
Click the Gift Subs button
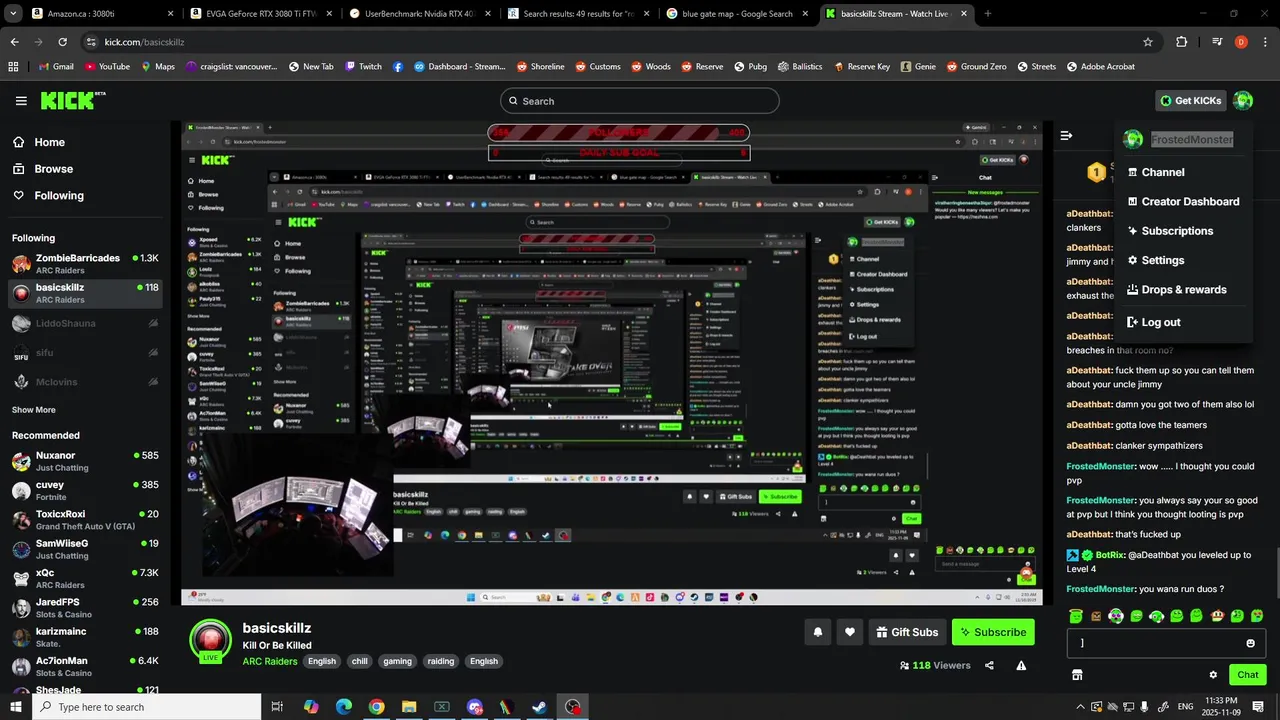click(x=907, y=632)
